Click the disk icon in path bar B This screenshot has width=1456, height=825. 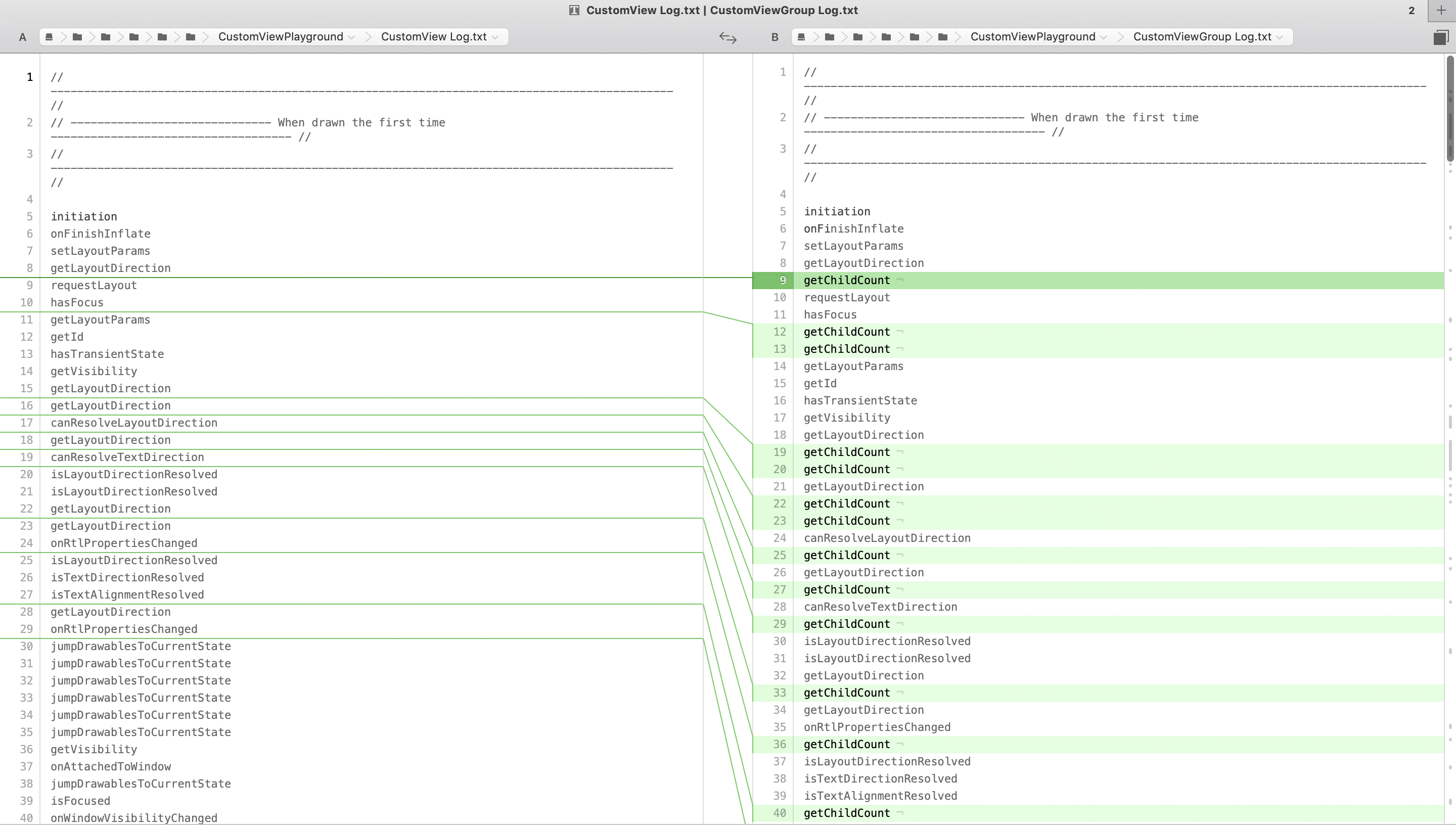(801, 37)
